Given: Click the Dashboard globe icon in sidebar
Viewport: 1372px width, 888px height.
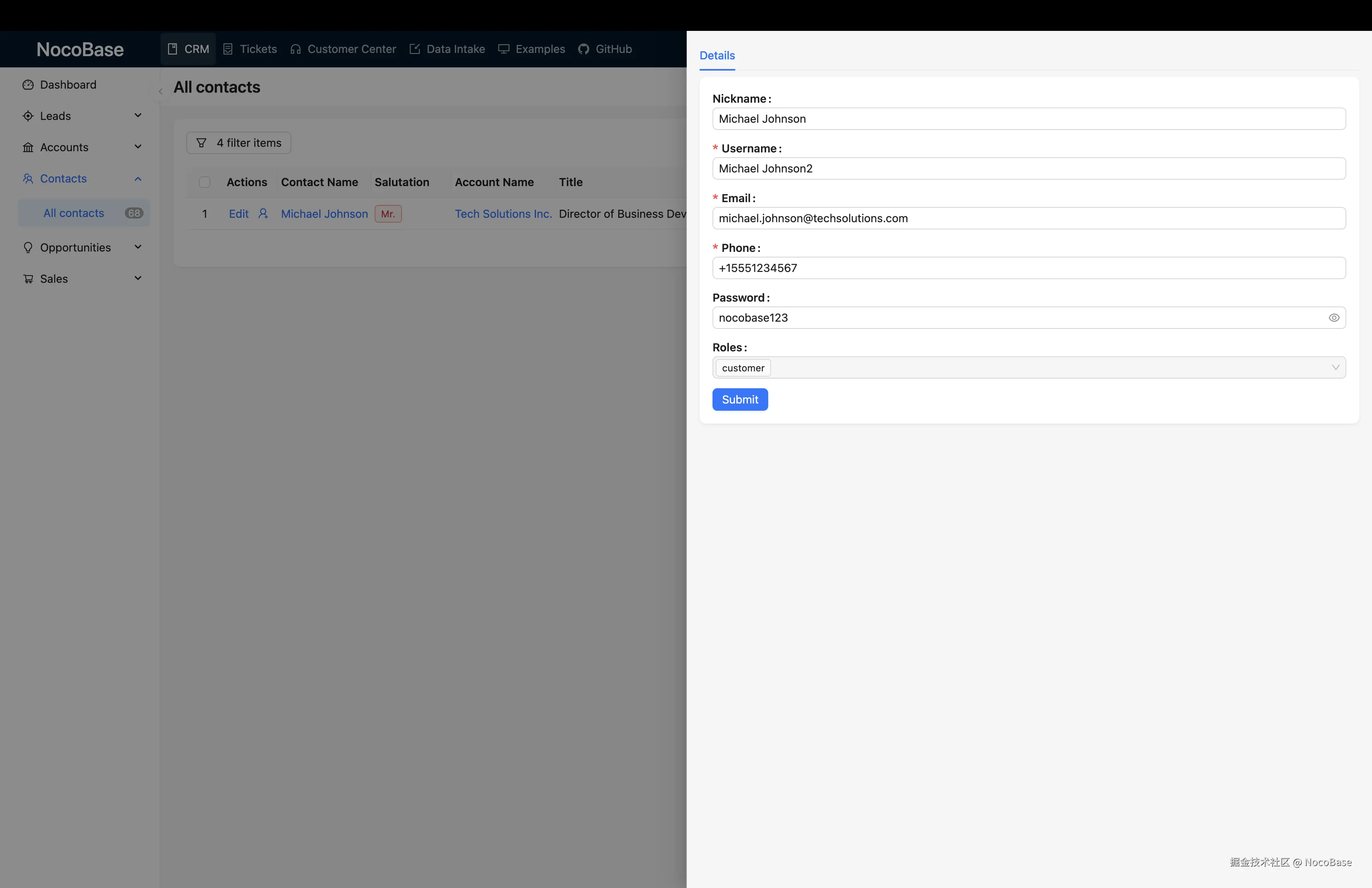Looking at the screenshot, I should [29, 84].
